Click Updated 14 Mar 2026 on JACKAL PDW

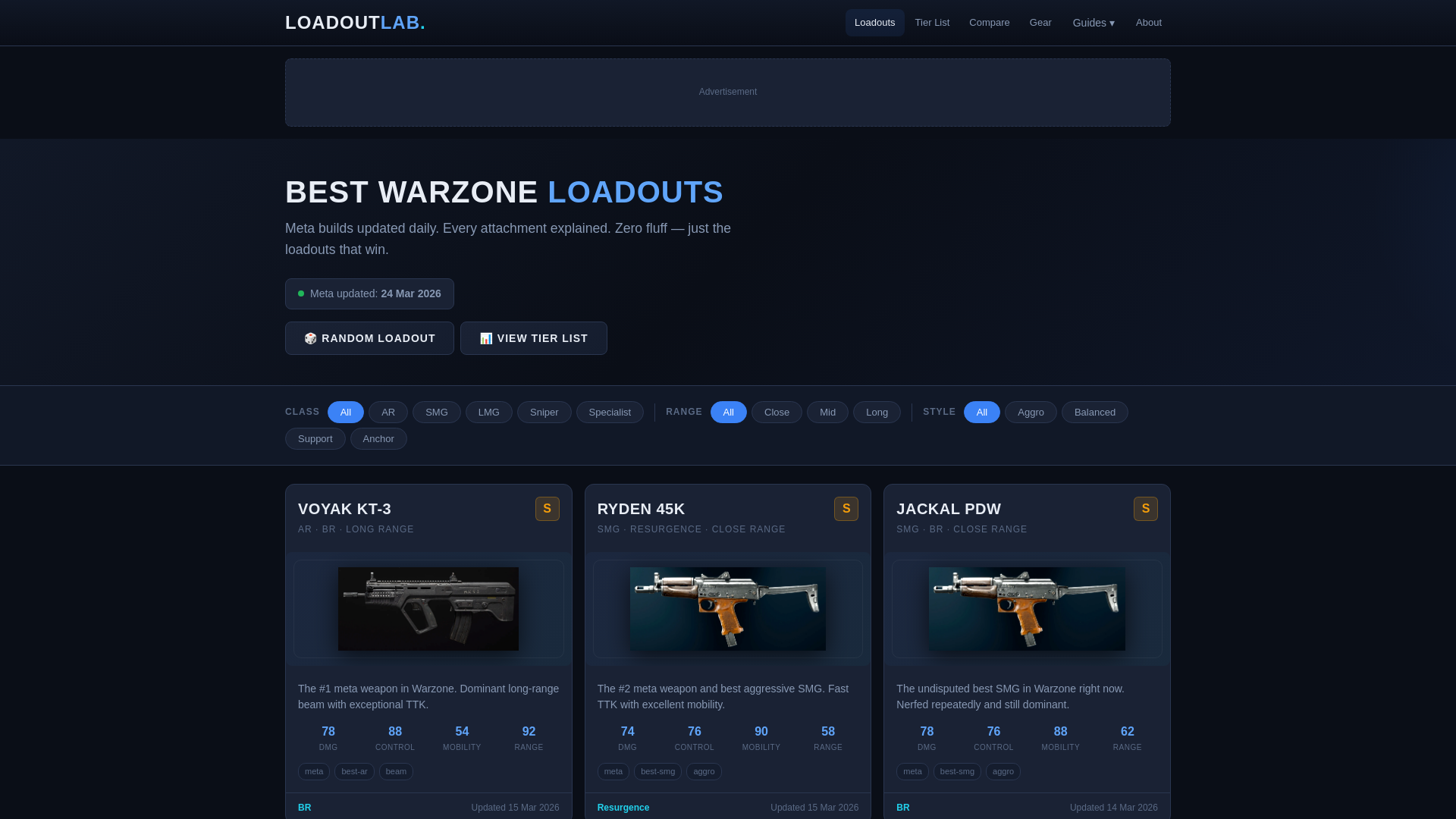(1114, 808)
